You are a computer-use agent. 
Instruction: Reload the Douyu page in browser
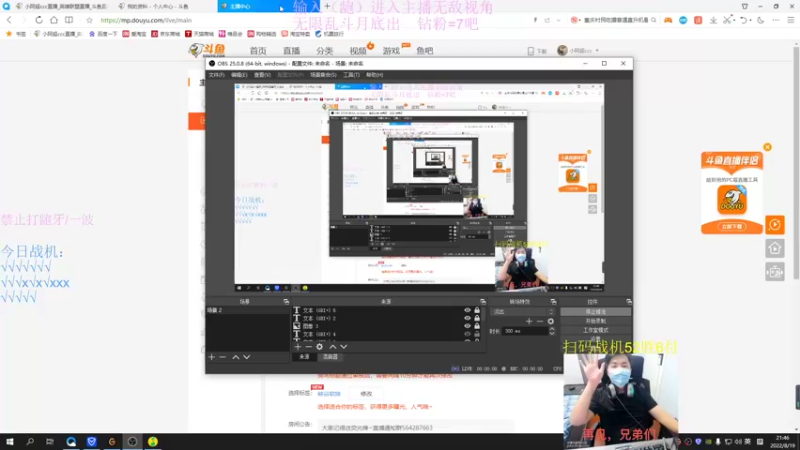pos(39,20)
